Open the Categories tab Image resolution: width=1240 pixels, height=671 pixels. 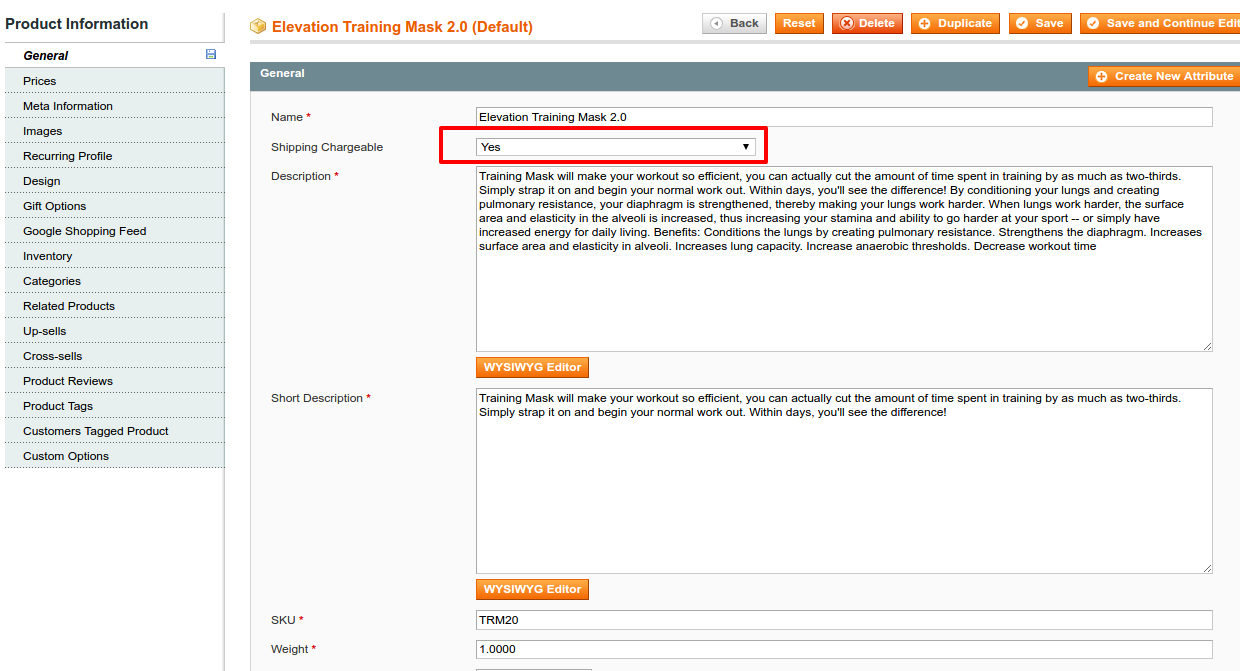point(114,281)
